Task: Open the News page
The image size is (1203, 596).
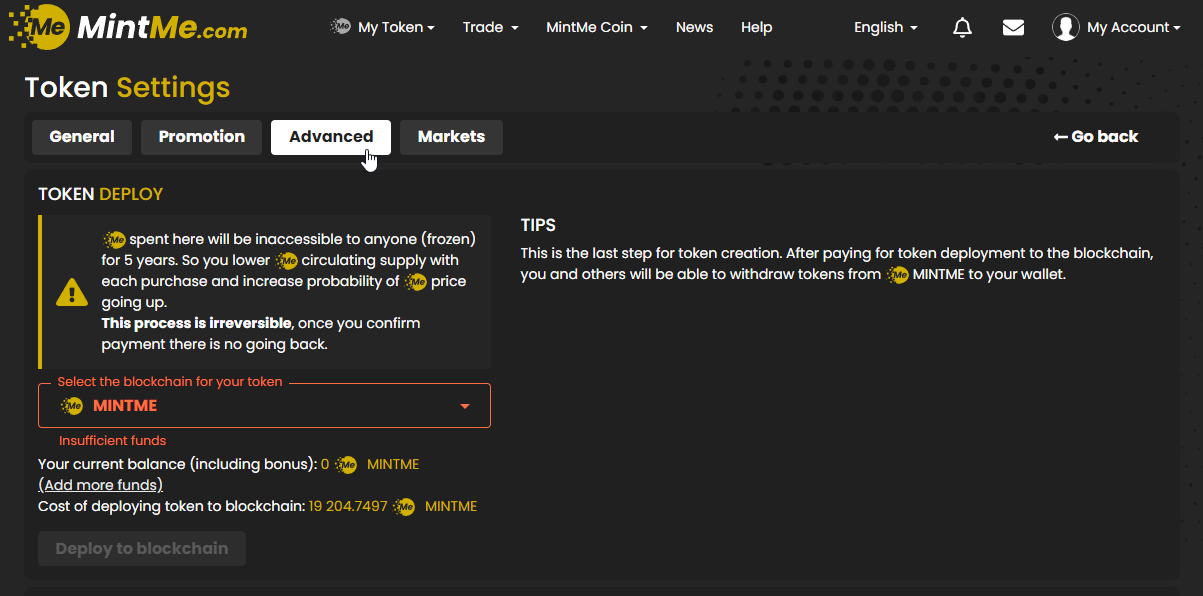Action: [694, 28]
